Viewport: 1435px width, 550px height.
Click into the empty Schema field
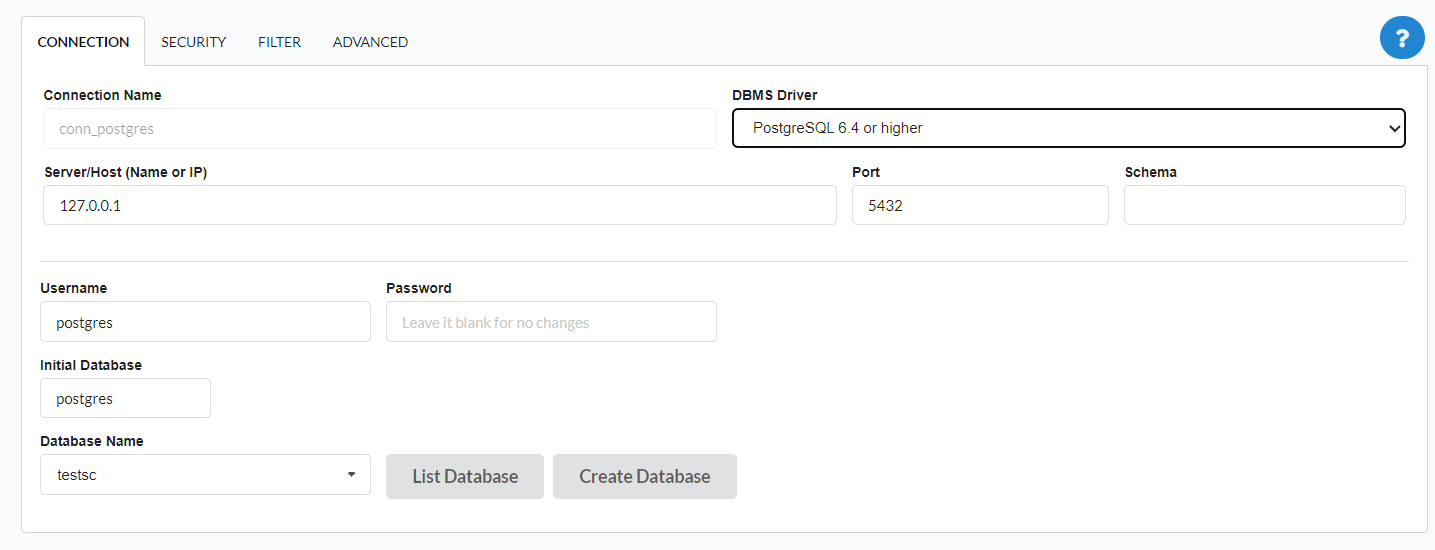tap(1264, 205)
